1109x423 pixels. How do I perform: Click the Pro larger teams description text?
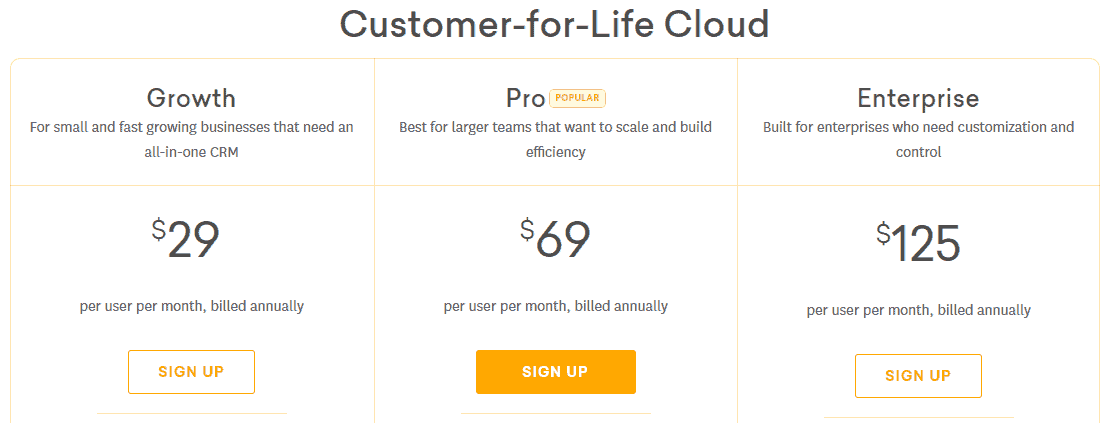pos(555,139)
